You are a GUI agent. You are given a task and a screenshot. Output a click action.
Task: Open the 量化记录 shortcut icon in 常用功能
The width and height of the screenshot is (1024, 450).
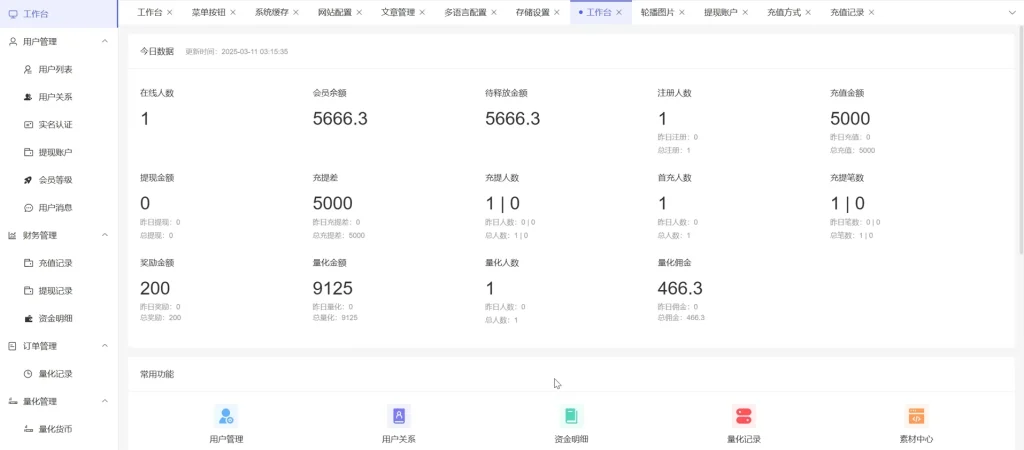(x=743, y=416)
